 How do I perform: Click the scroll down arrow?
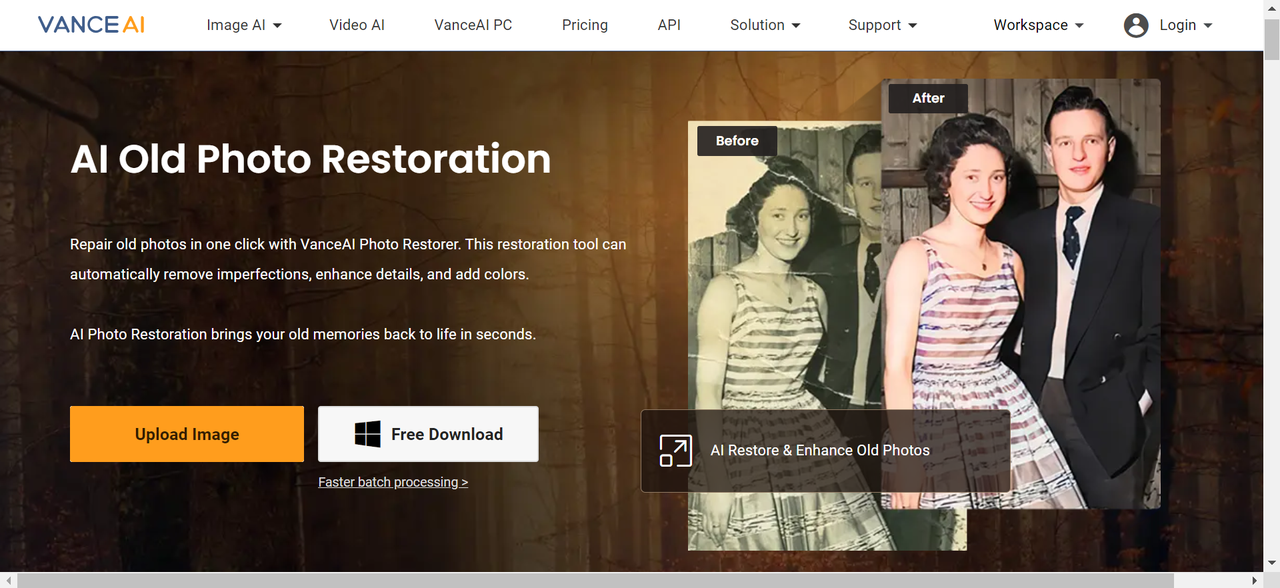1271,563
